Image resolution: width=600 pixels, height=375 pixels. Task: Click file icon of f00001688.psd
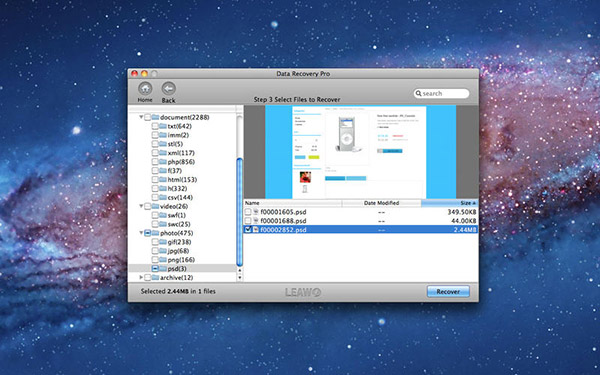(x=256, y=221)
